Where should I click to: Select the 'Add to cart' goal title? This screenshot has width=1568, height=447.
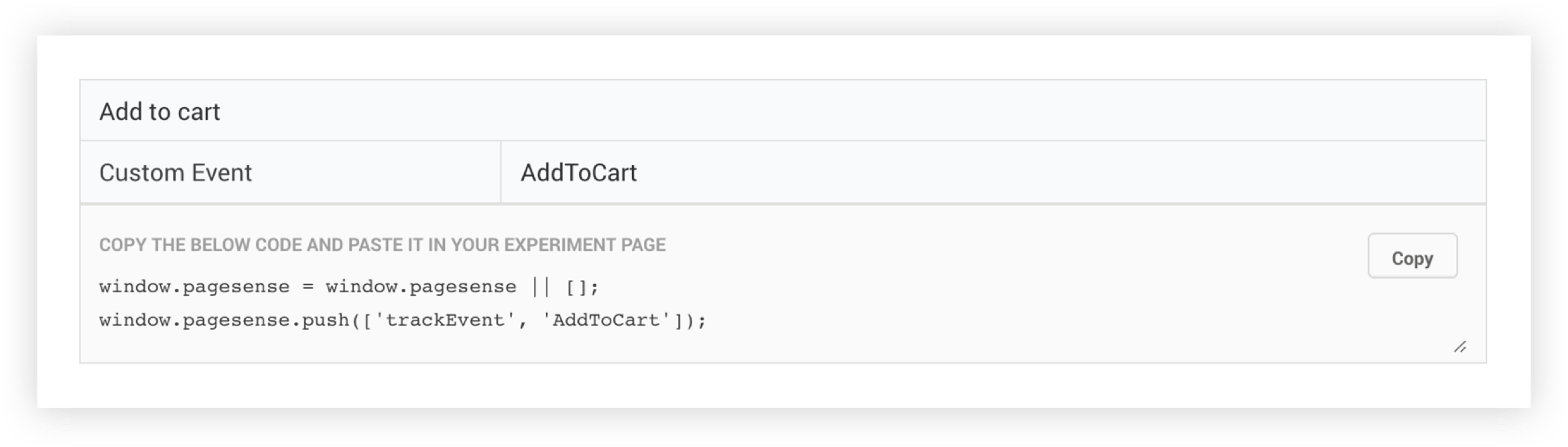[159, 111]
